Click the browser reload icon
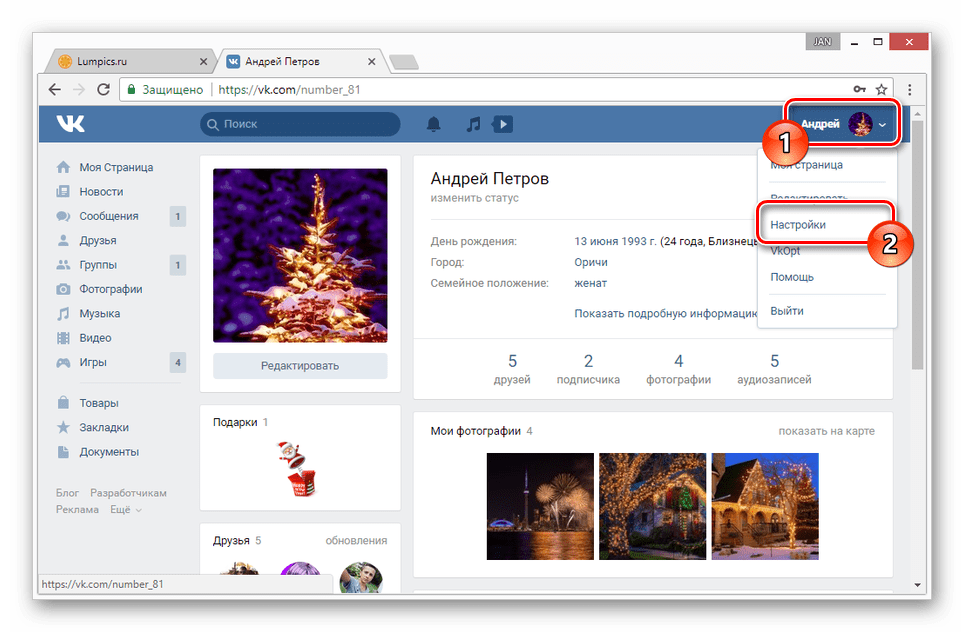964x632 pixels. (x=103, y=89)
